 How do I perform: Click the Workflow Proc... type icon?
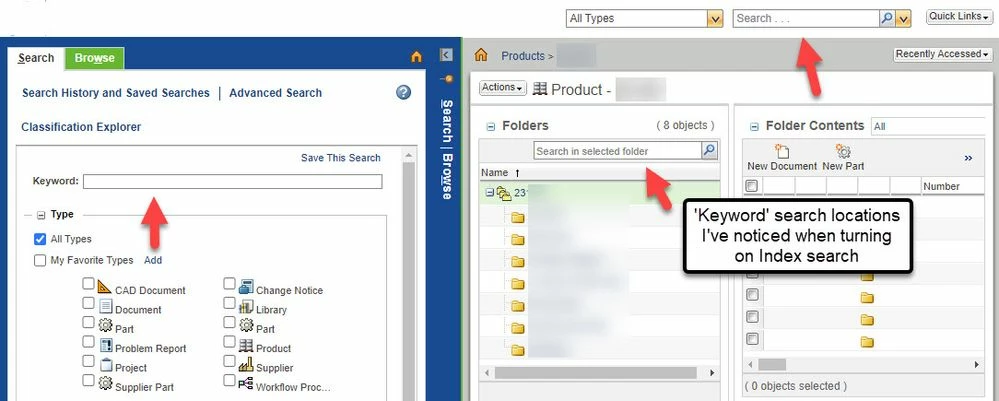click(246, 384)
